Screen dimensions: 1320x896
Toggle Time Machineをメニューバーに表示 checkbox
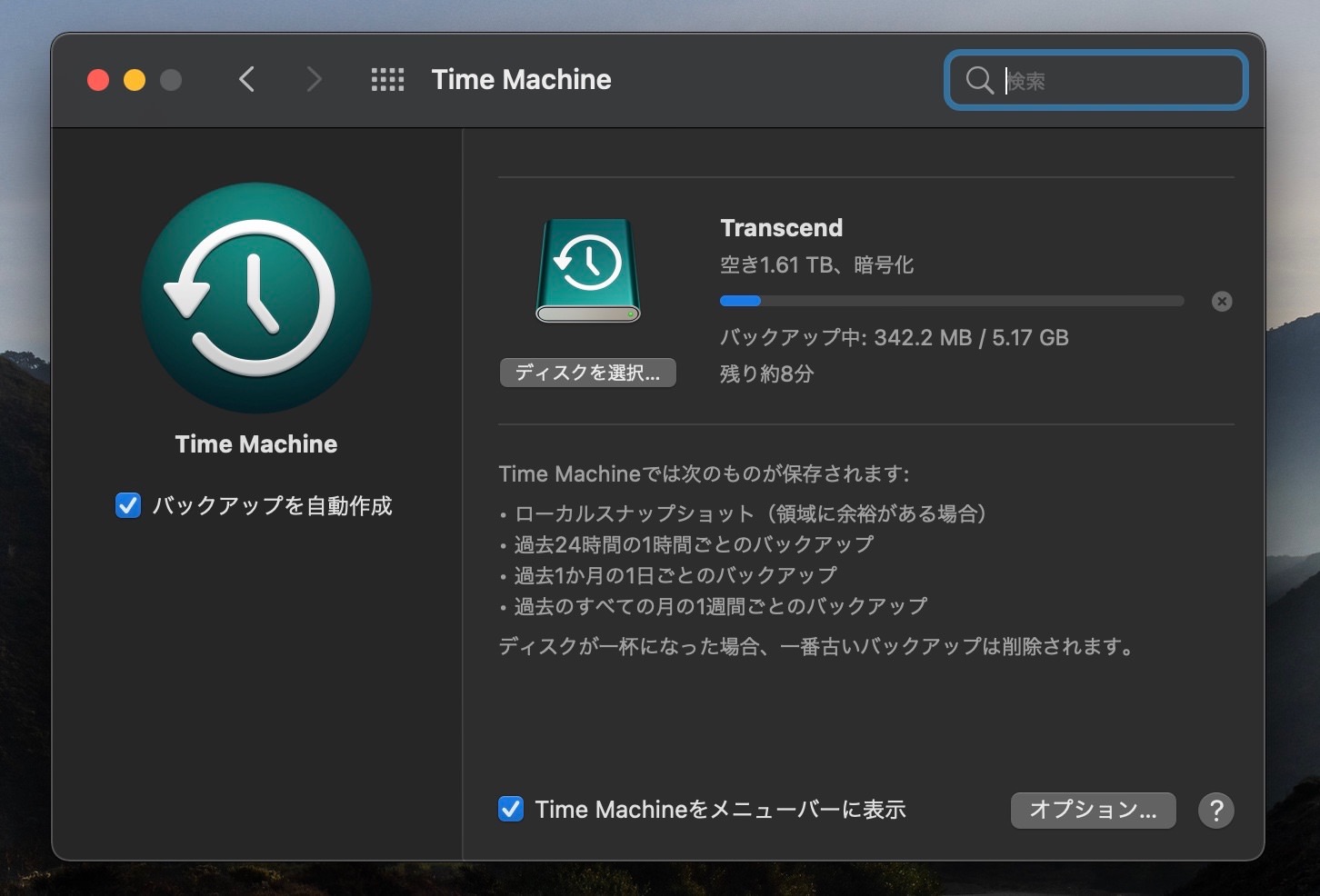click(x=511, y=809)
